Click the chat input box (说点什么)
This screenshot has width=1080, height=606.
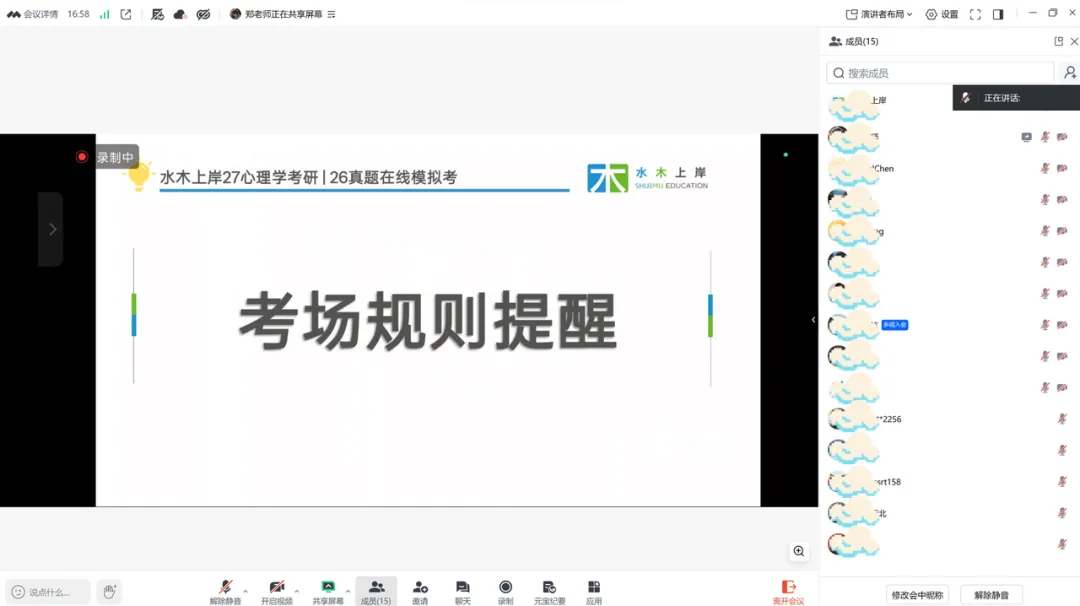48,592
